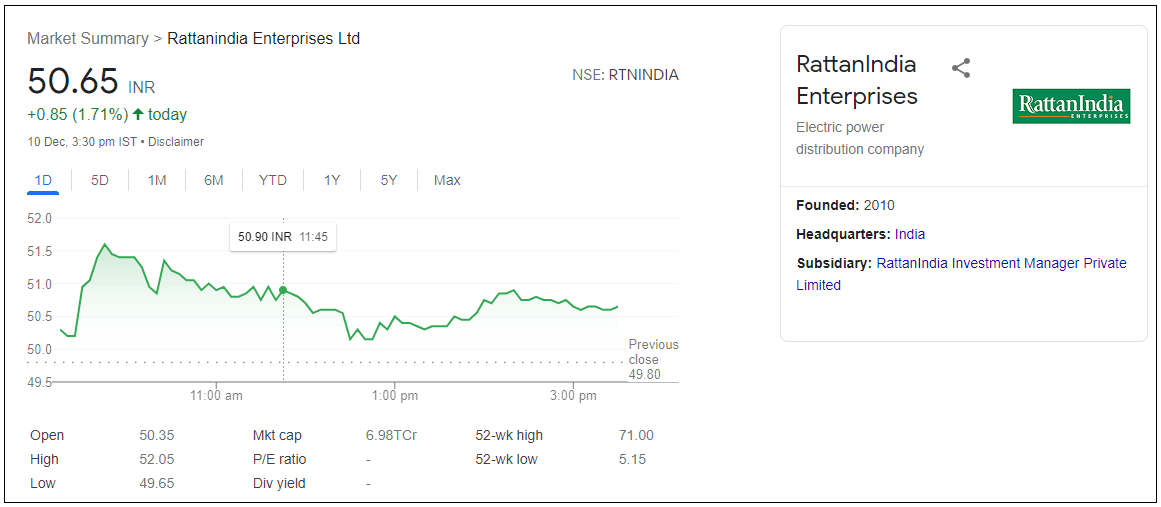Click the Market Summary breadcrumb link
The width and height of the screenshot is (1161, 507).
click(x=88, y=38)
